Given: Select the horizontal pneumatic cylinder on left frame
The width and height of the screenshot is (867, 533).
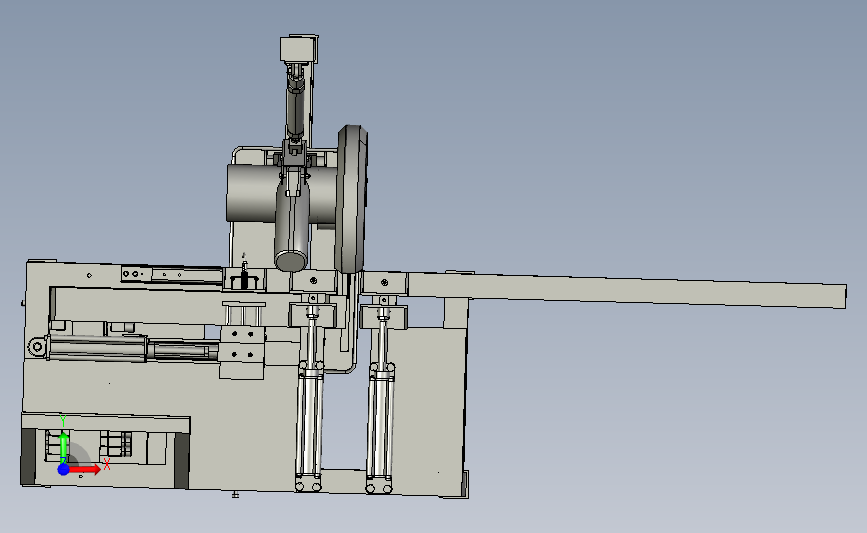Looking at the screenshot, I should (x=124, y=348).
